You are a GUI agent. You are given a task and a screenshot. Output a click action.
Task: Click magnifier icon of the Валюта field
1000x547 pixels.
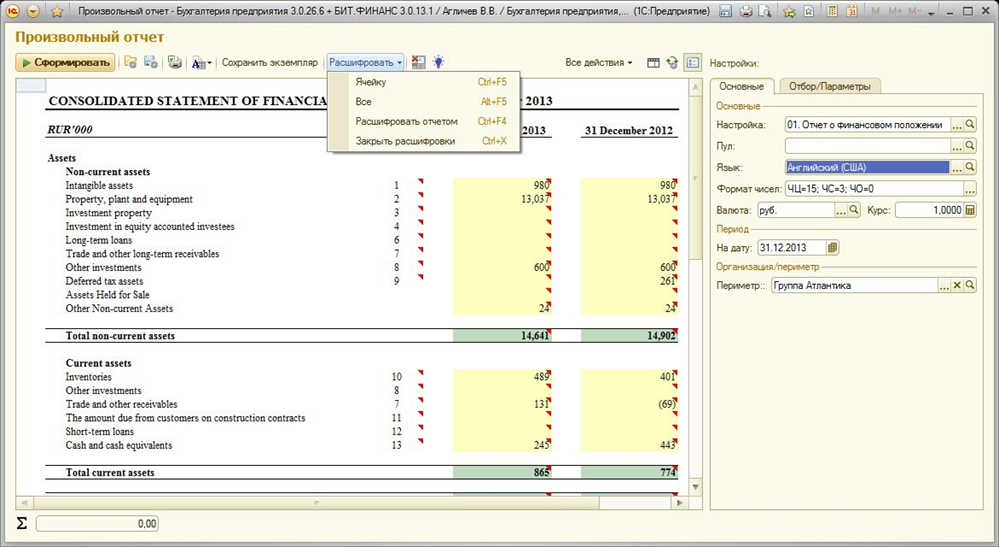[x=854, y=210]
